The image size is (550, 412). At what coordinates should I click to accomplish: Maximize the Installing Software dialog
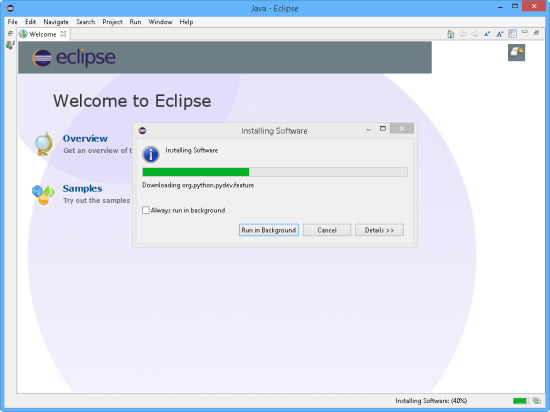[x=383, y=129]
